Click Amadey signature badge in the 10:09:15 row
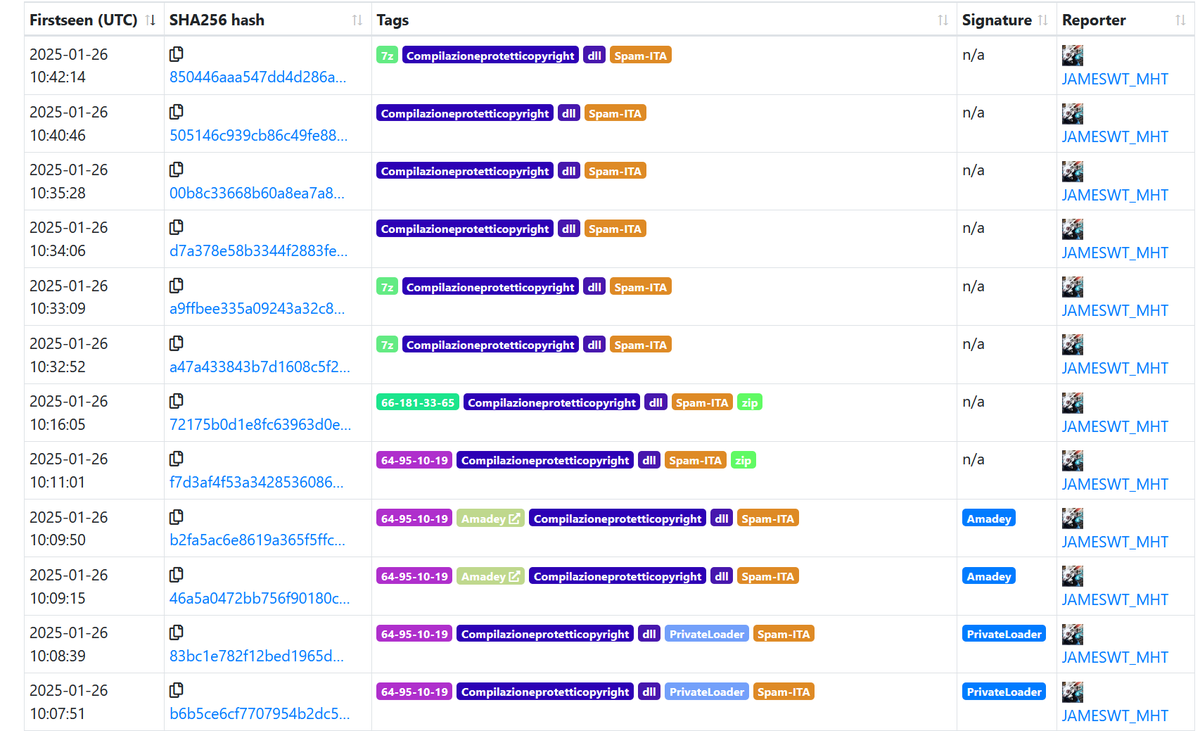 (x=989, y=577)
